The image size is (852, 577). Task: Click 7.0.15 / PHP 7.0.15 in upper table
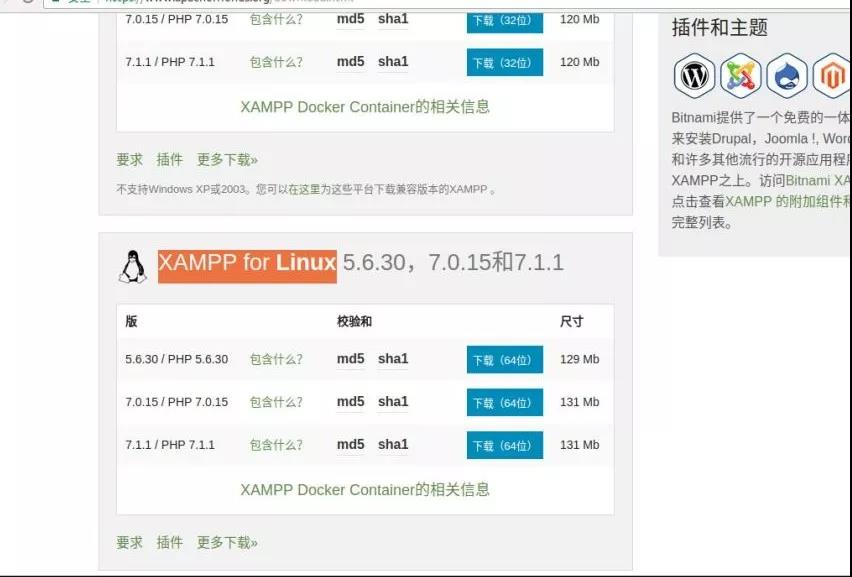[177, 20]
